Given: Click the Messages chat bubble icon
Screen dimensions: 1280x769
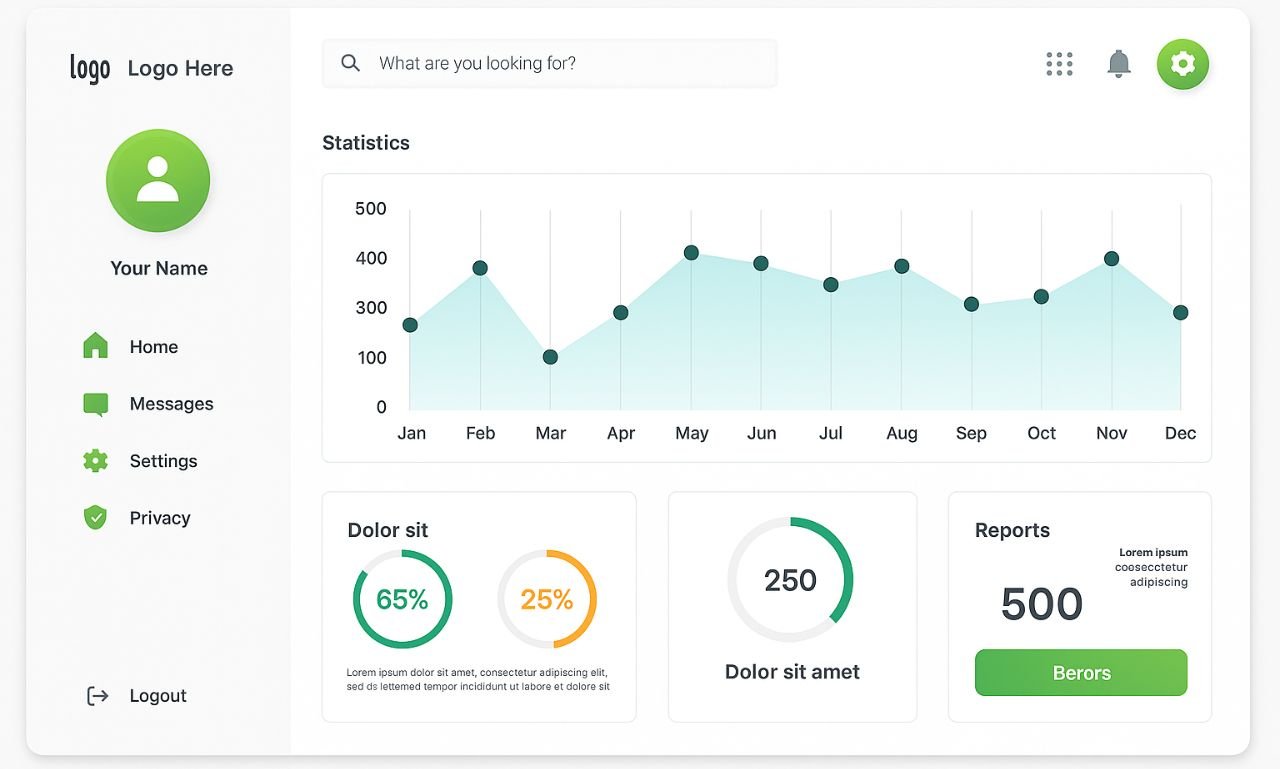Looking at the screenshot, I should [95, 404].
